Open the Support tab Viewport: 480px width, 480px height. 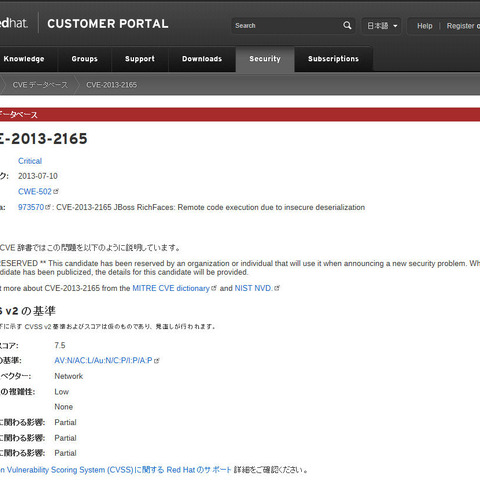(140, 59)
